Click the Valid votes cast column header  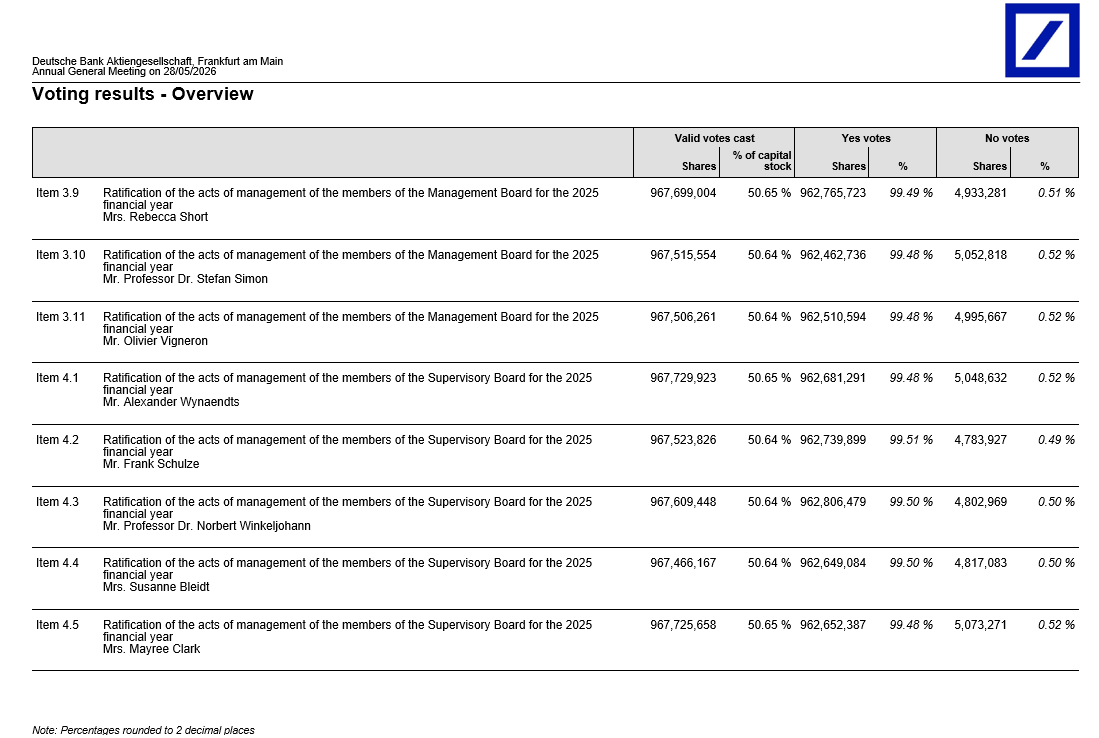coord(714,138)
